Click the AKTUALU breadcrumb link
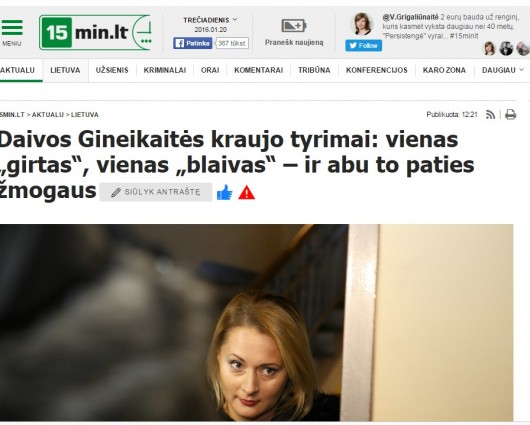Screen dimensions: 530x425 click(x=48, y=115)
